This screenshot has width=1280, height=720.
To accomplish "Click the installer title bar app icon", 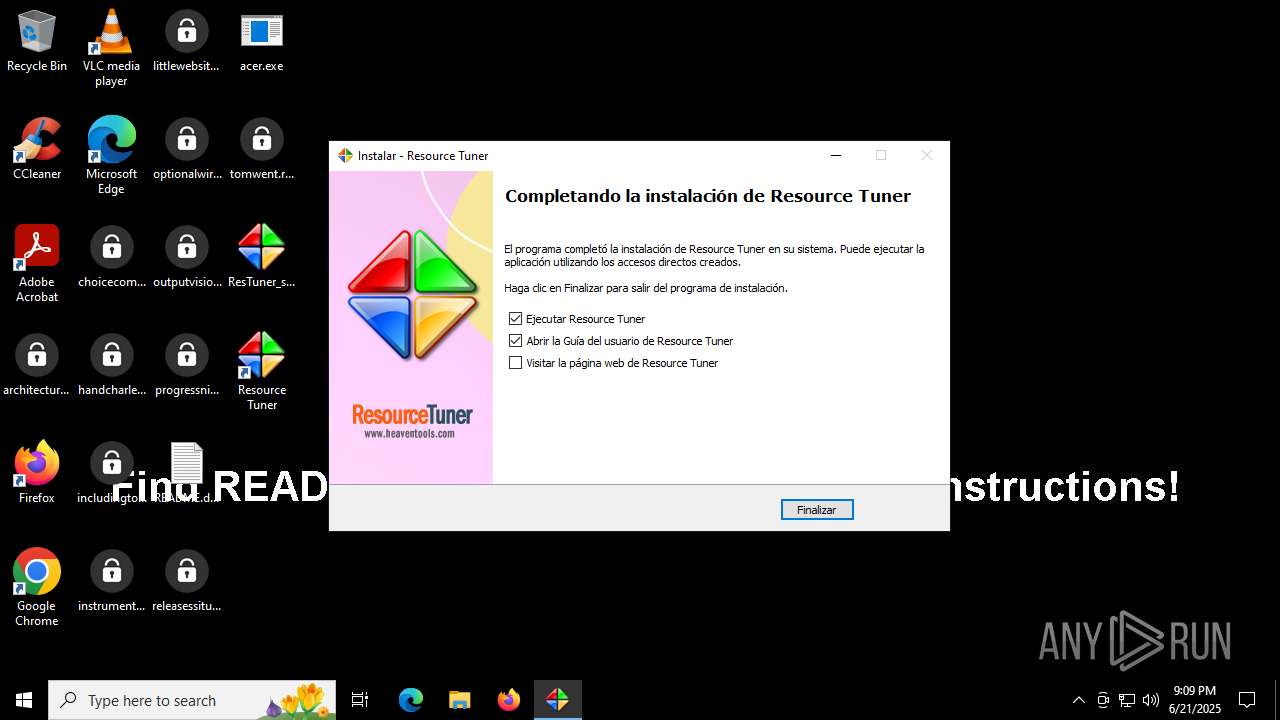I will point(345,156).
